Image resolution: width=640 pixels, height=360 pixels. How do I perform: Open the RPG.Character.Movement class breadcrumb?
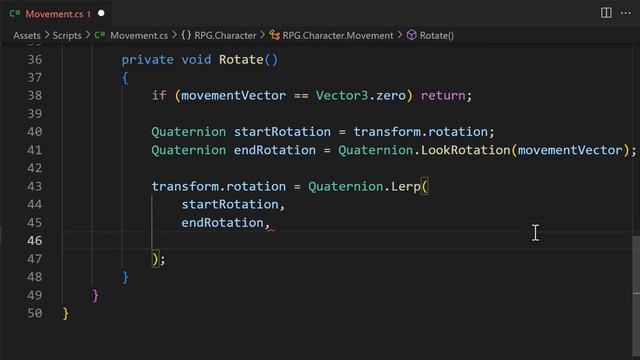[338, 36]
